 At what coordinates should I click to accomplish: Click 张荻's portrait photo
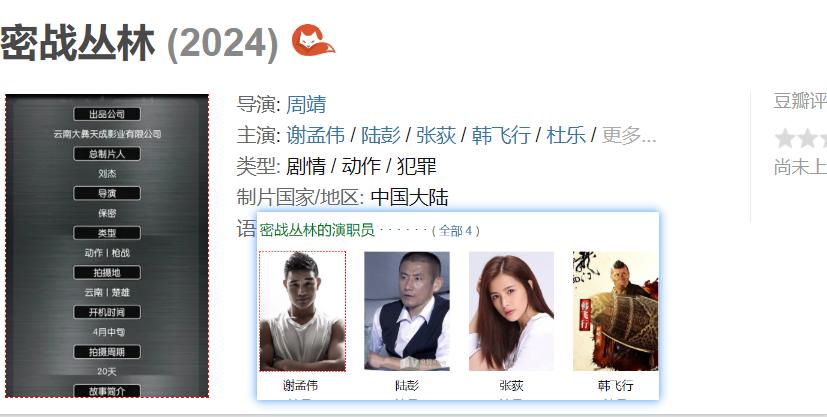tap(511, 311)
